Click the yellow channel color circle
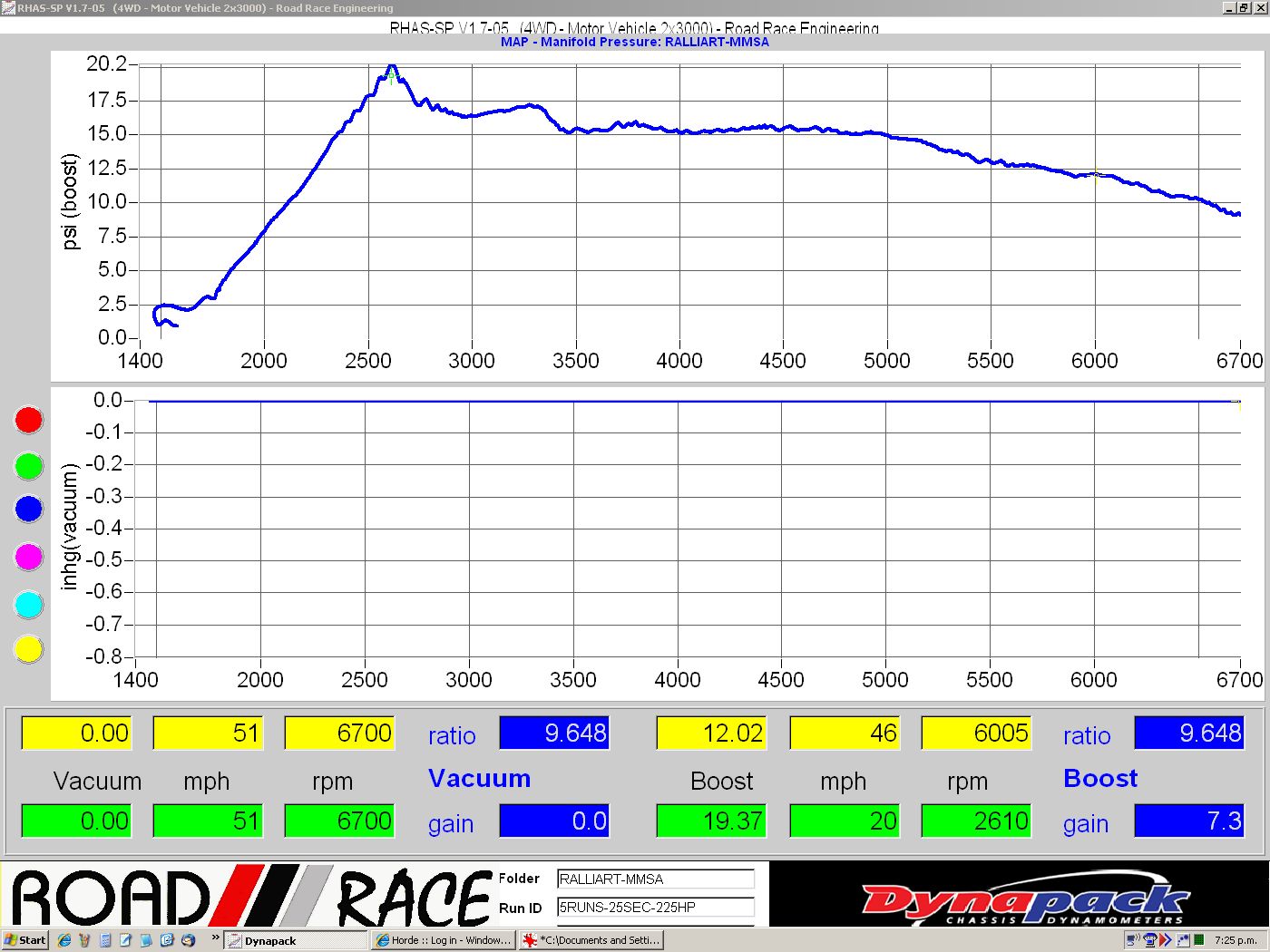This screenshot has width=1270, height=952. point(29,649)
